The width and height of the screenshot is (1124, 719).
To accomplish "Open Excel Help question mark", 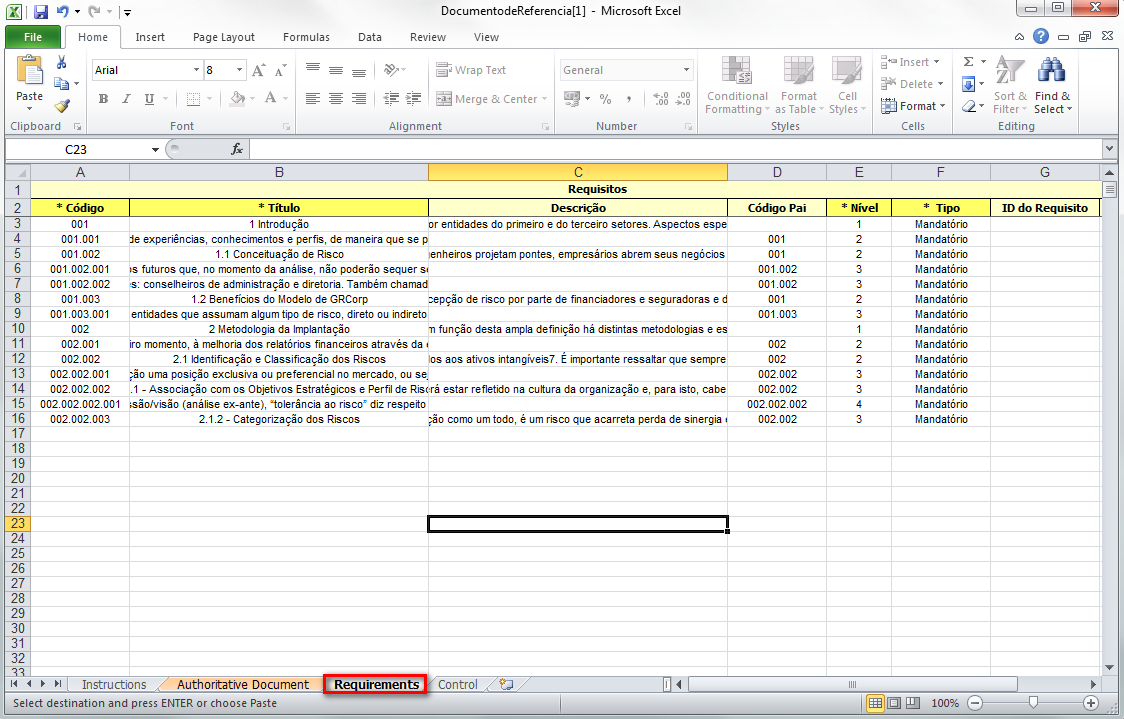I will click(1041, 37).
